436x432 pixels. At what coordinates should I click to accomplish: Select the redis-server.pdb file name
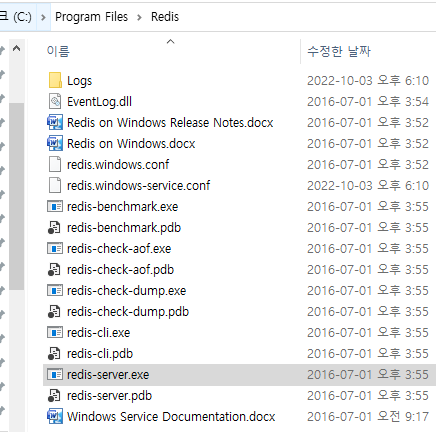109,396
